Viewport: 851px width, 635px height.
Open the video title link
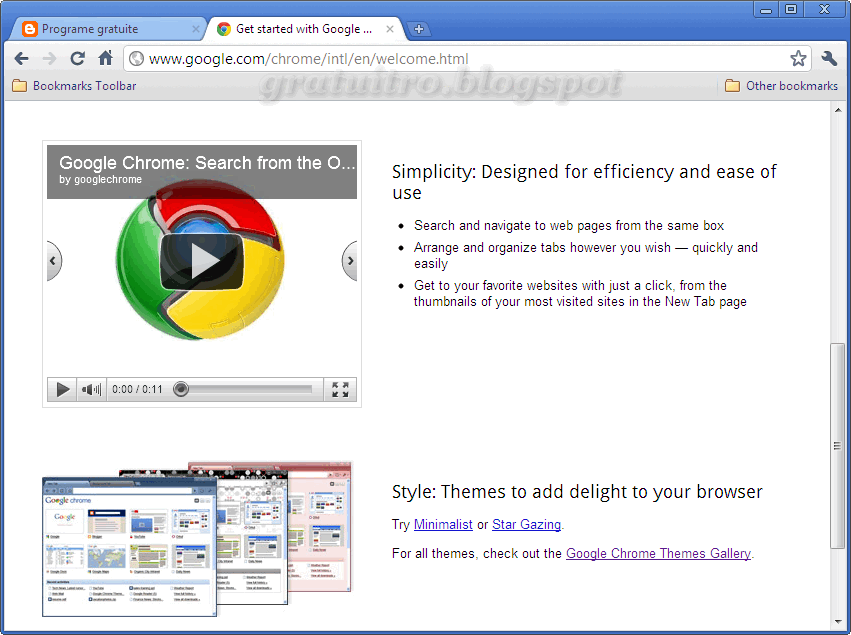[207, 162]
